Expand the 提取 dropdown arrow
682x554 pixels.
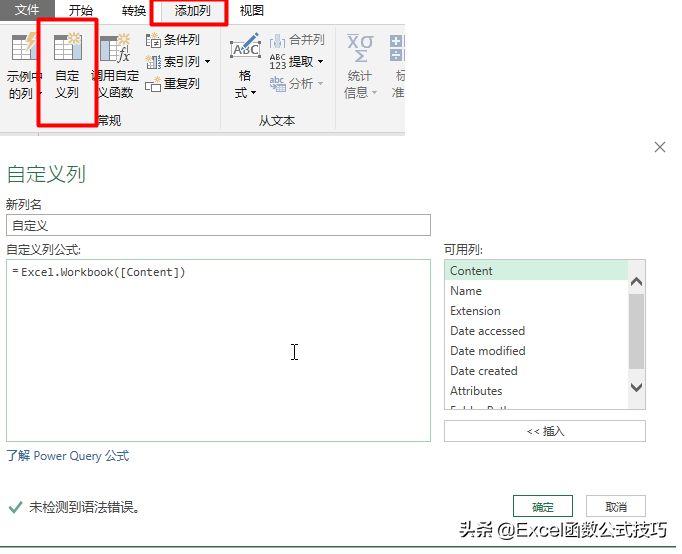point(321,62)
